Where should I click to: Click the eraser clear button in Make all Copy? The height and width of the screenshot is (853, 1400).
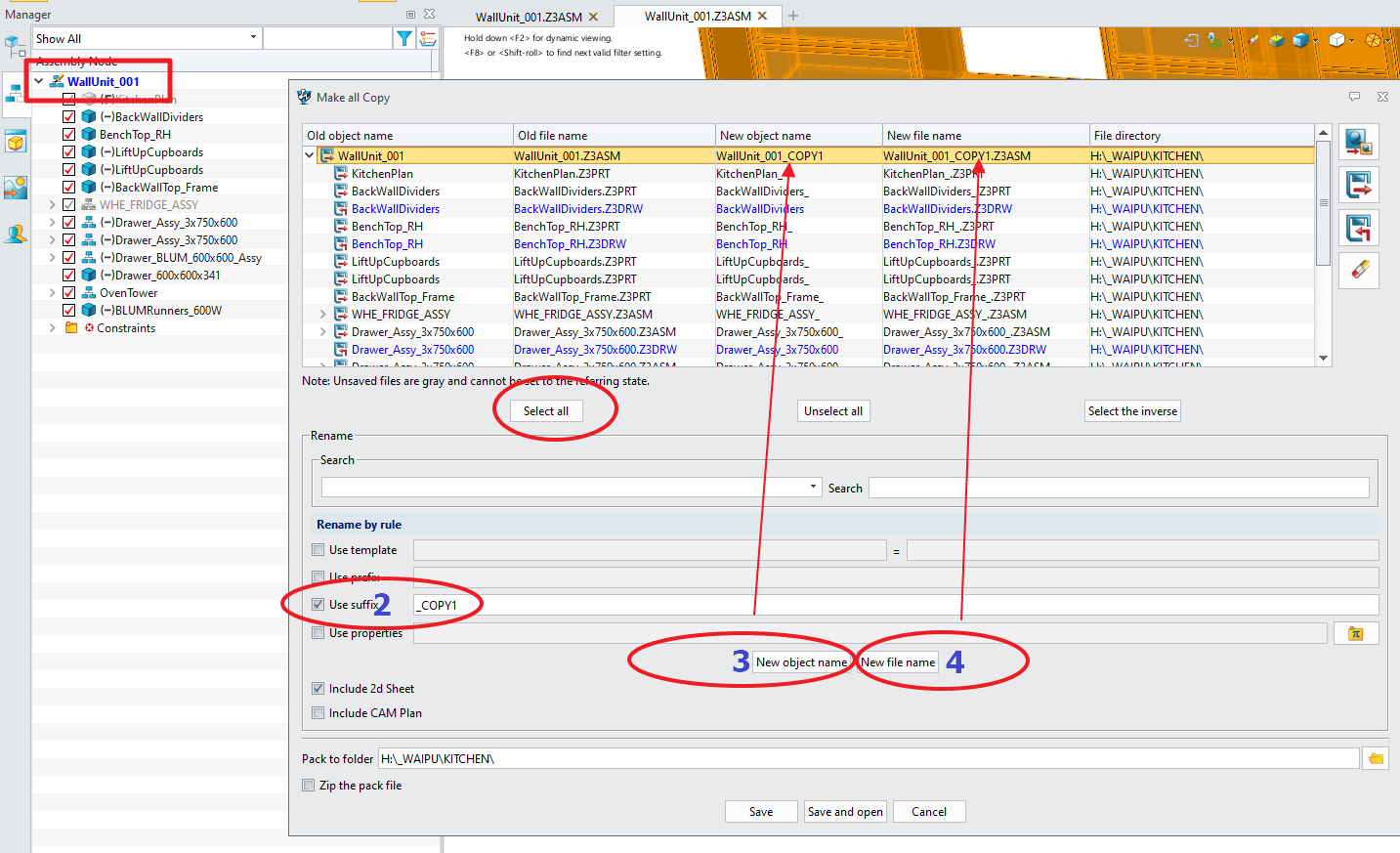[x=1358, y=271]
